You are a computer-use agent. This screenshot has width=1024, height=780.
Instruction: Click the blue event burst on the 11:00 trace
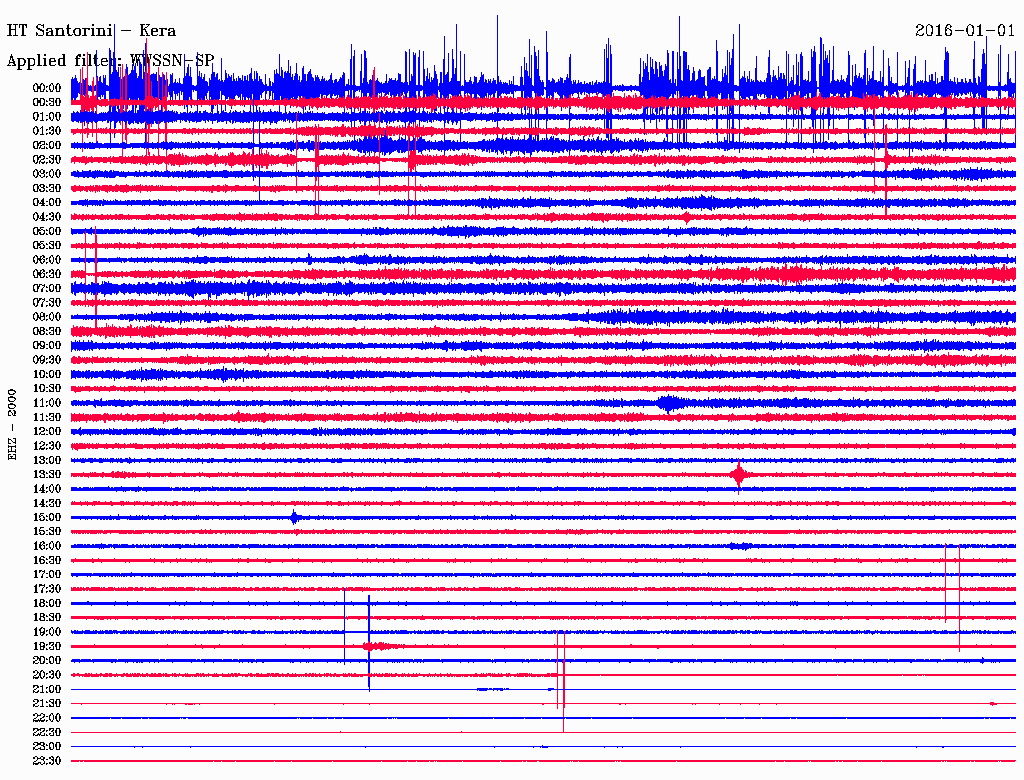pos(670,403)
